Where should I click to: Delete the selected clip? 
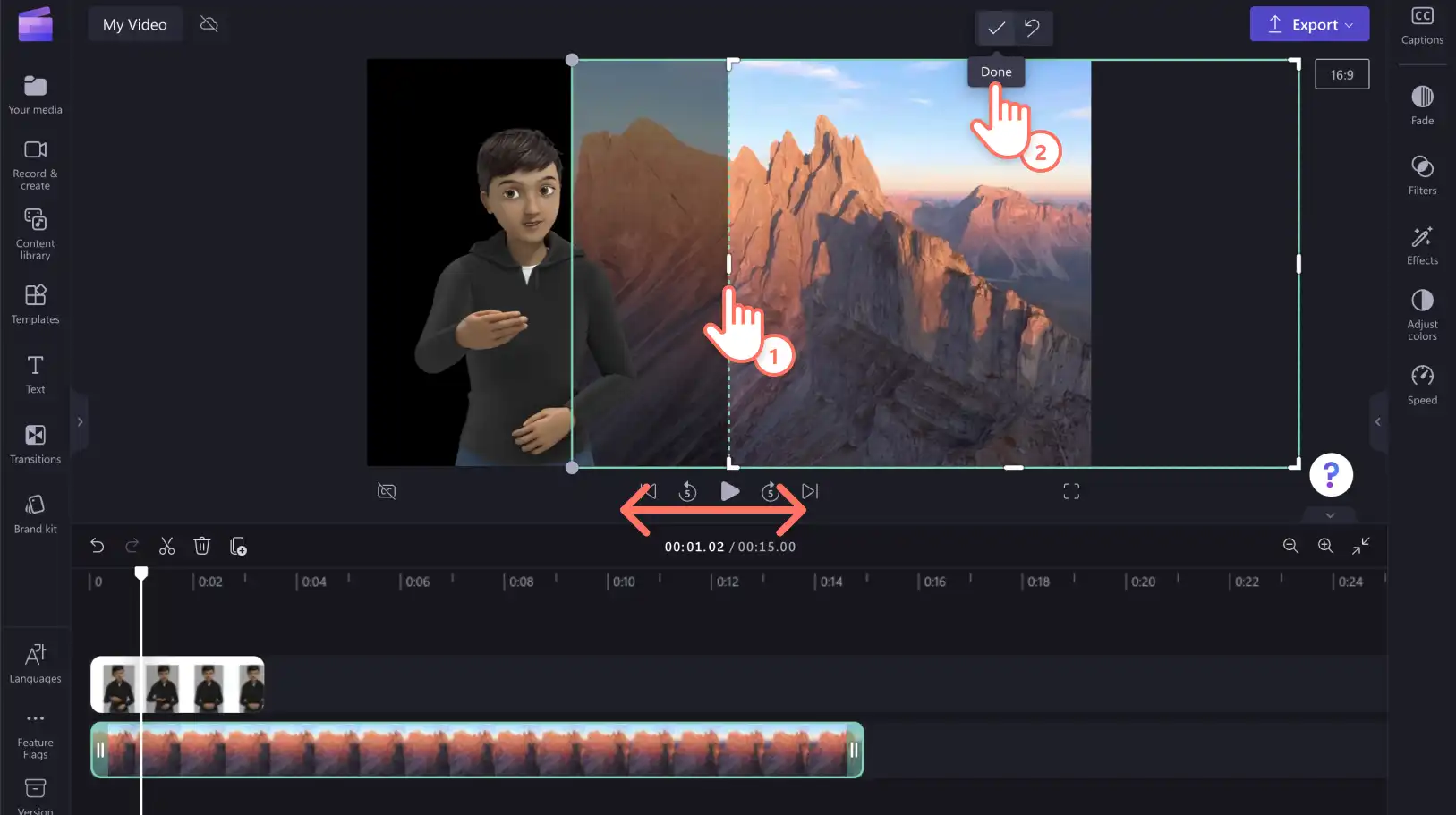tap(202, 546)
